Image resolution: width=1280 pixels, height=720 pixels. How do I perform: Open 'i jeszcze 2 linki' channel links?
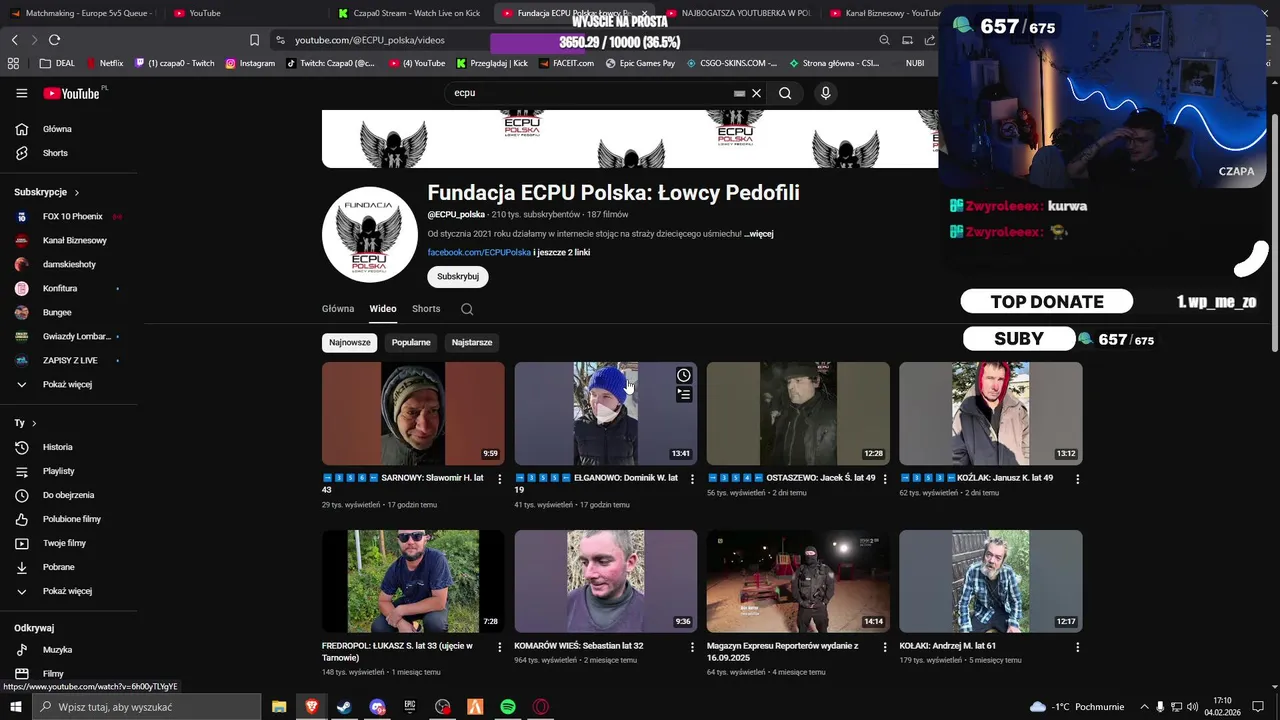[562, 253]
